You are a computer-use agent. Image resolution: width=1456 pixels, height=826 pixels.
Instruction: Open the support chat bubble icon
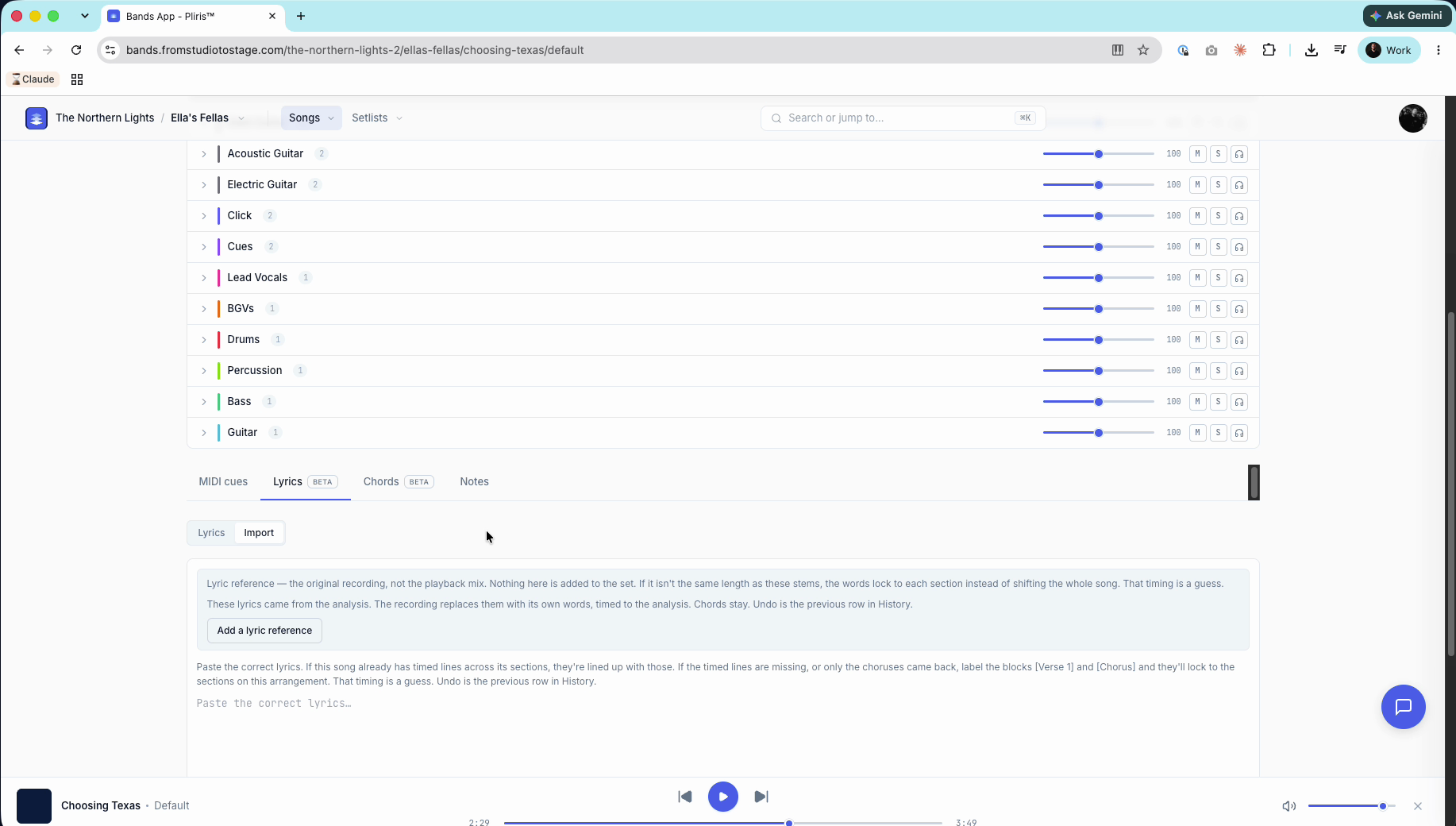[1403, 706]
